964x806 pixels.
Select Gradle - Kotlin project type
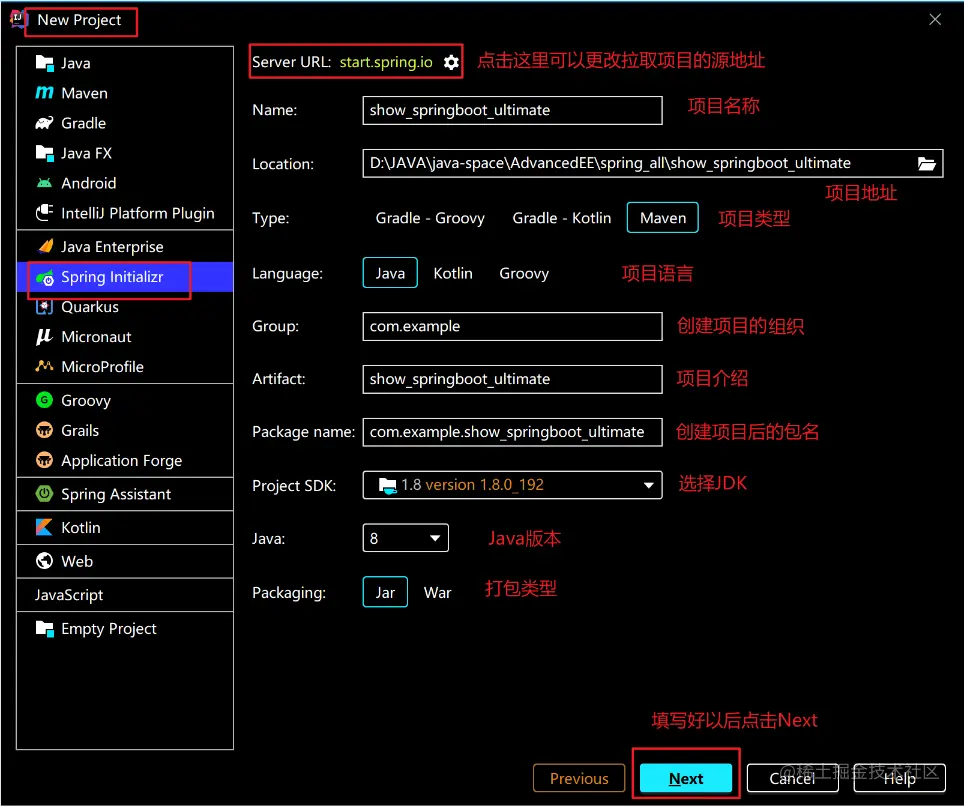pyautogui.click(x=562, y=218)
